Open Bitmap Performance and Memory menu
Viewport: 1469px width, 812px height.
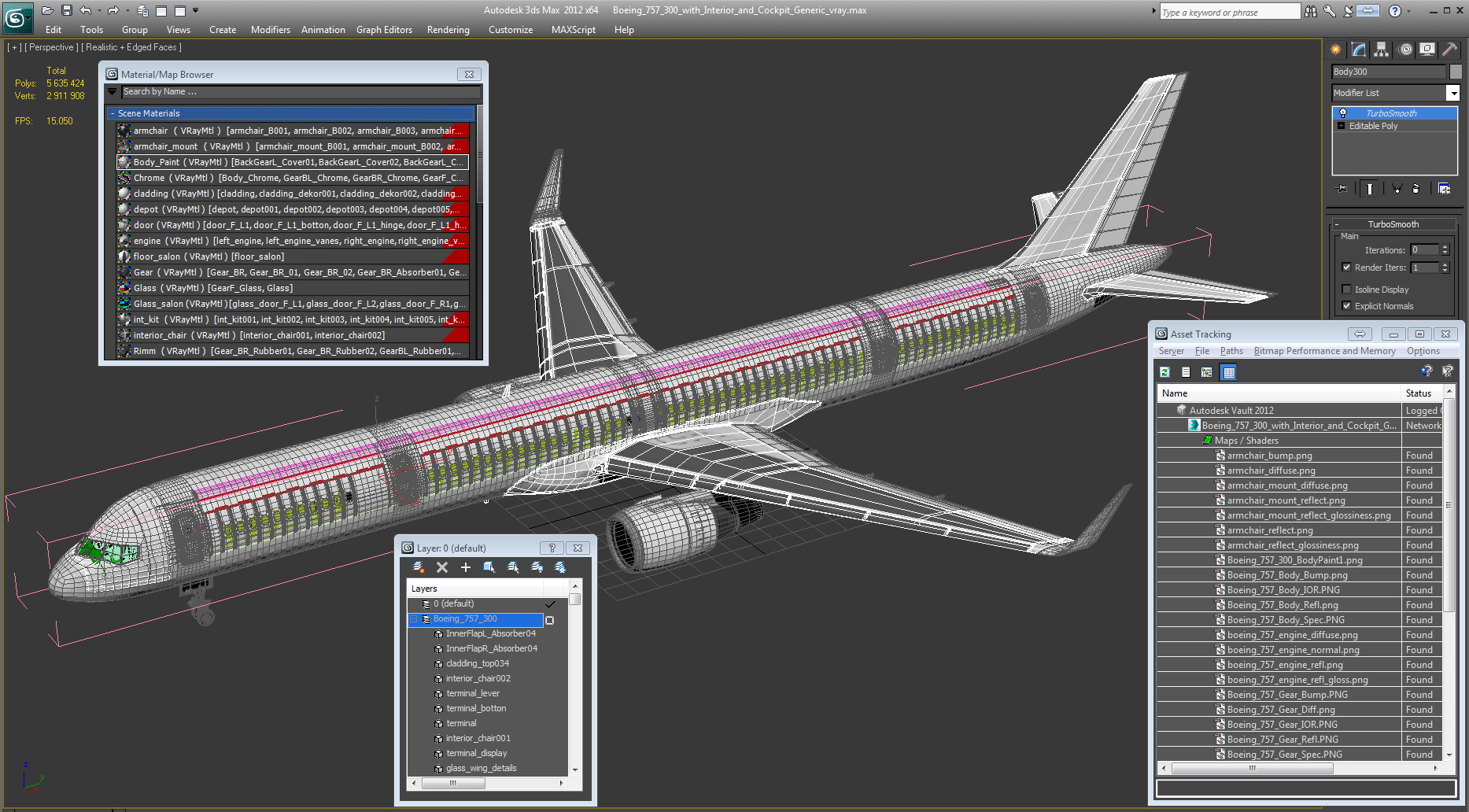tap(1324, 351)
